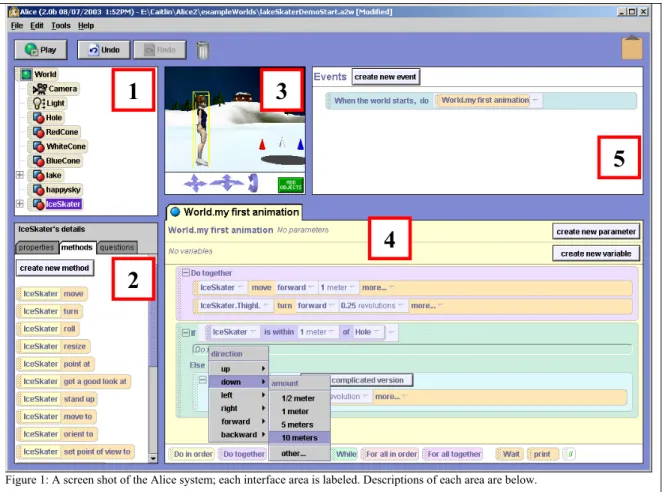Select IceSkater object in tree
Viewport: 665px width, 492px height.
pos(56,204)
